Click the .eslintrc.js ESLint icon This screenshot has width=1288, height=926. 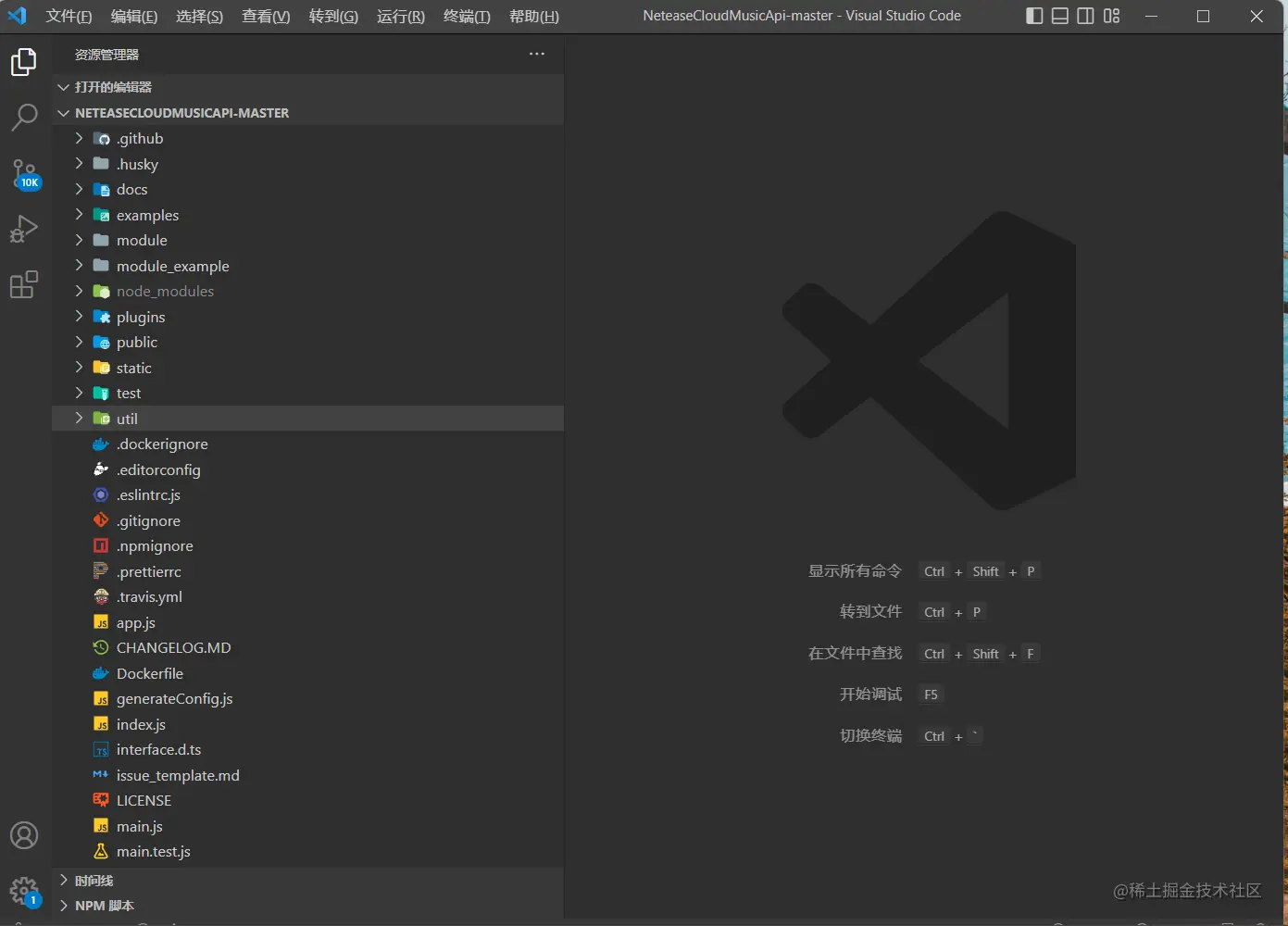(101, 495)
